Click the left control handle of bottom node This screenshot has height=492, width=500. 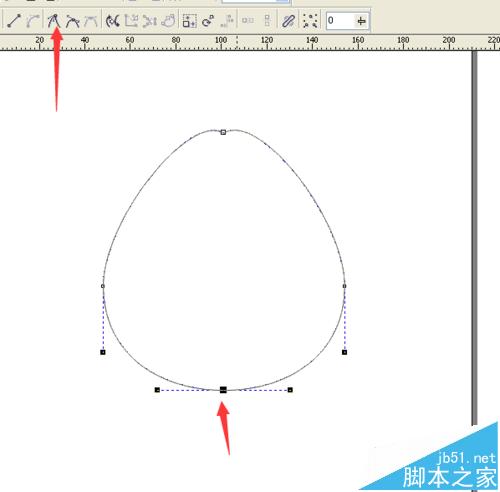157,390
